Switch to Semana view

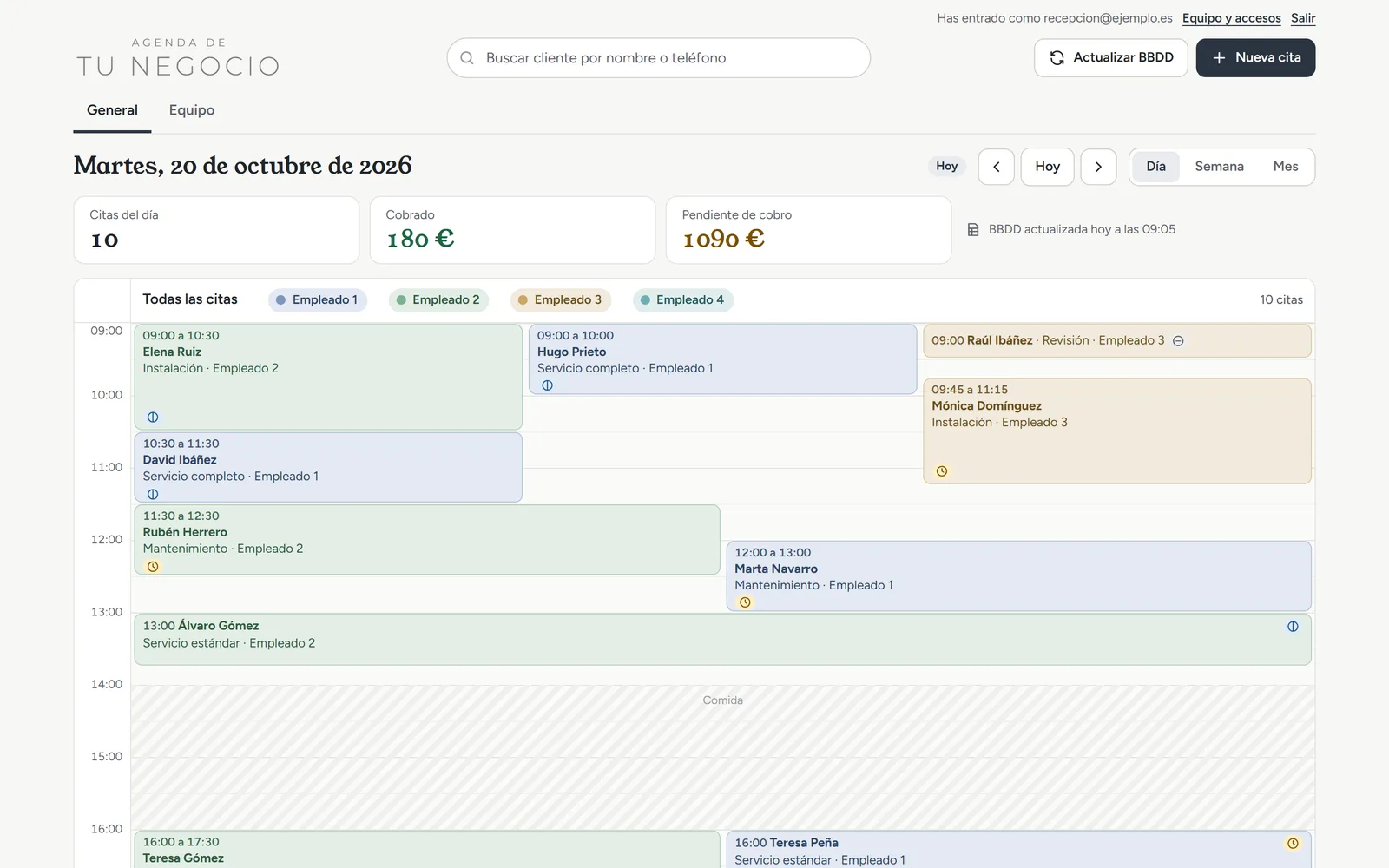[1219, 167]
